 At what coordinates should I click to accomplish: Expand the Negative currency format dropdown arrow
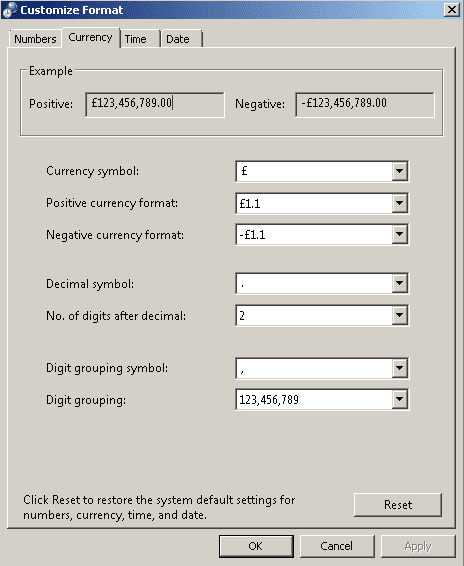[399, 235]
